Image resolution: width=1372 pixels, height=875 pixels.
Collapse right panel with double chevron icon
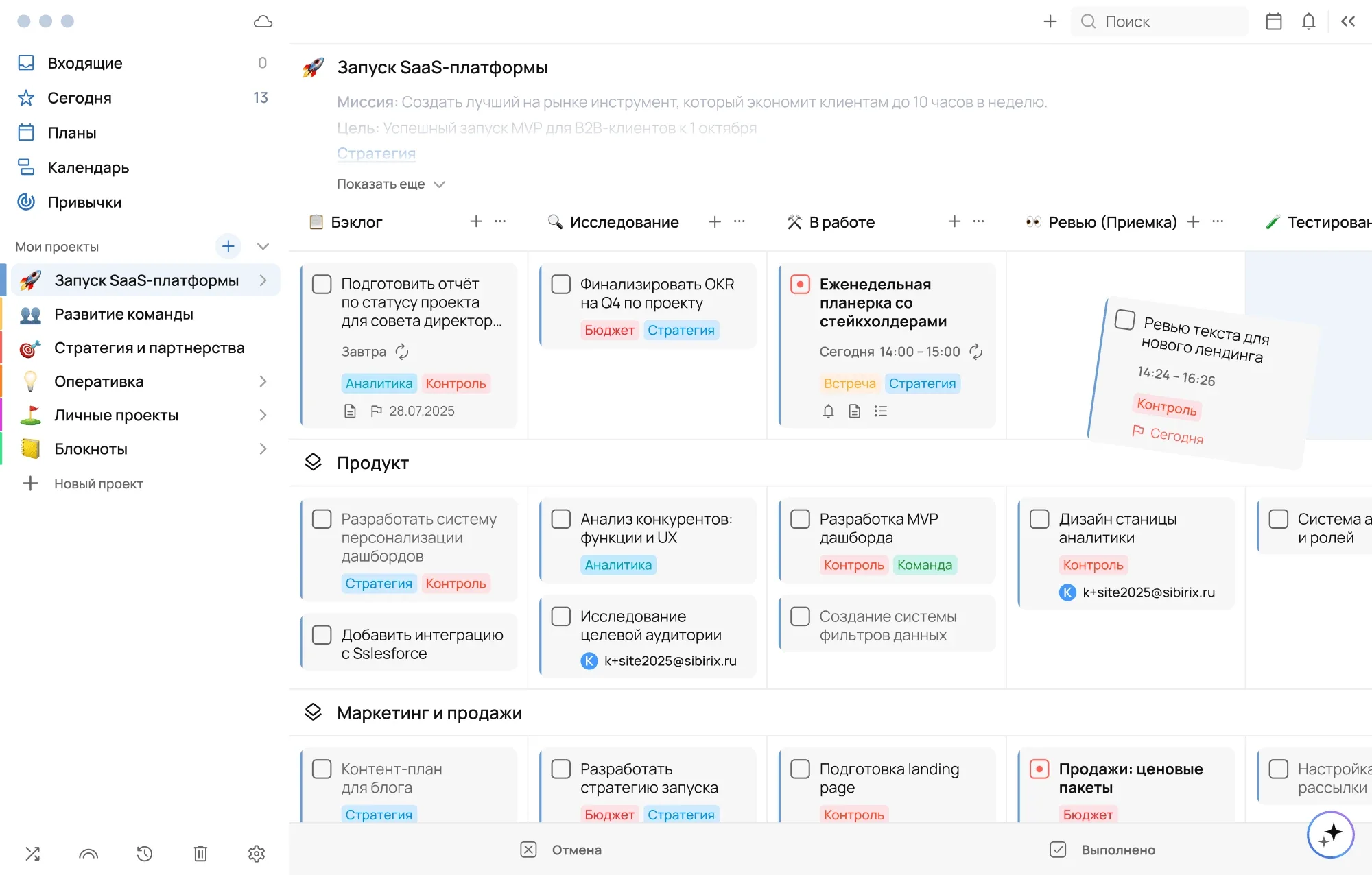[1348, 21]
